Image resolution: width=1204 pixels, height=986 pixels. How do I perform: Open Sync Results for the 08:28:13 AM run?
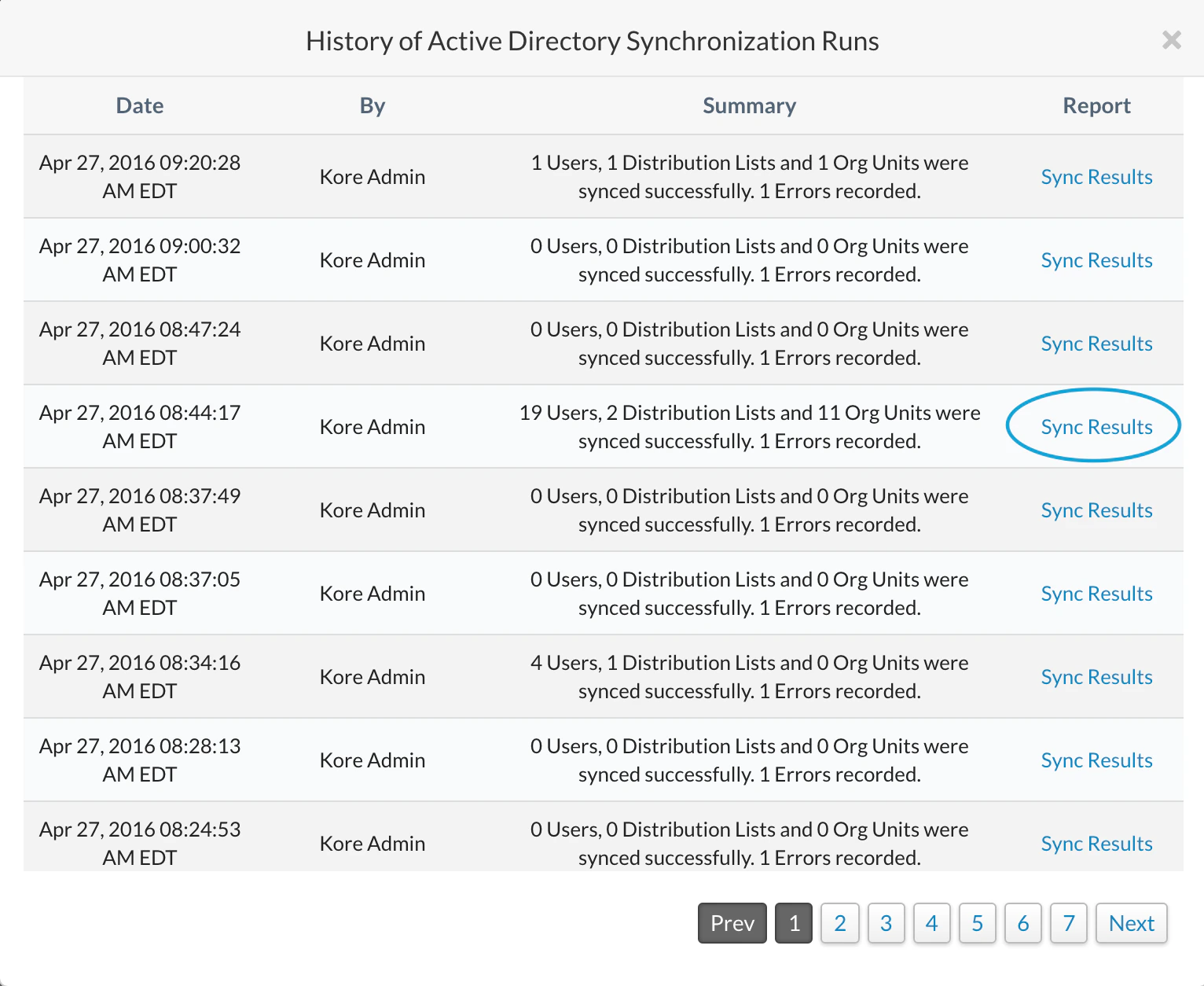tap(1096, 760)
